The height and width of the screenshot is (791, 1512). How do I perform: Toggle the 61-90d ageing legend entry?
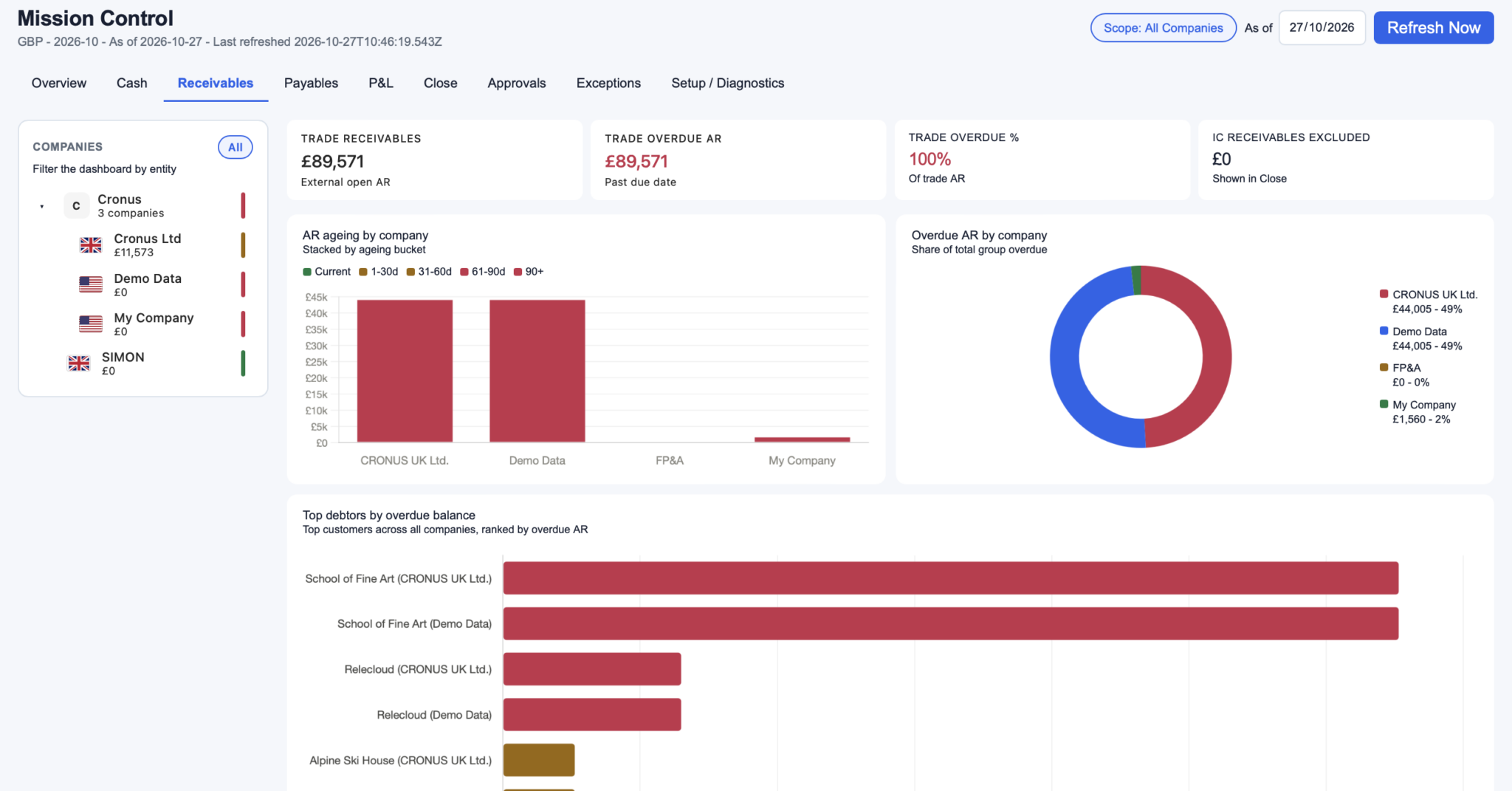(483, 272)
